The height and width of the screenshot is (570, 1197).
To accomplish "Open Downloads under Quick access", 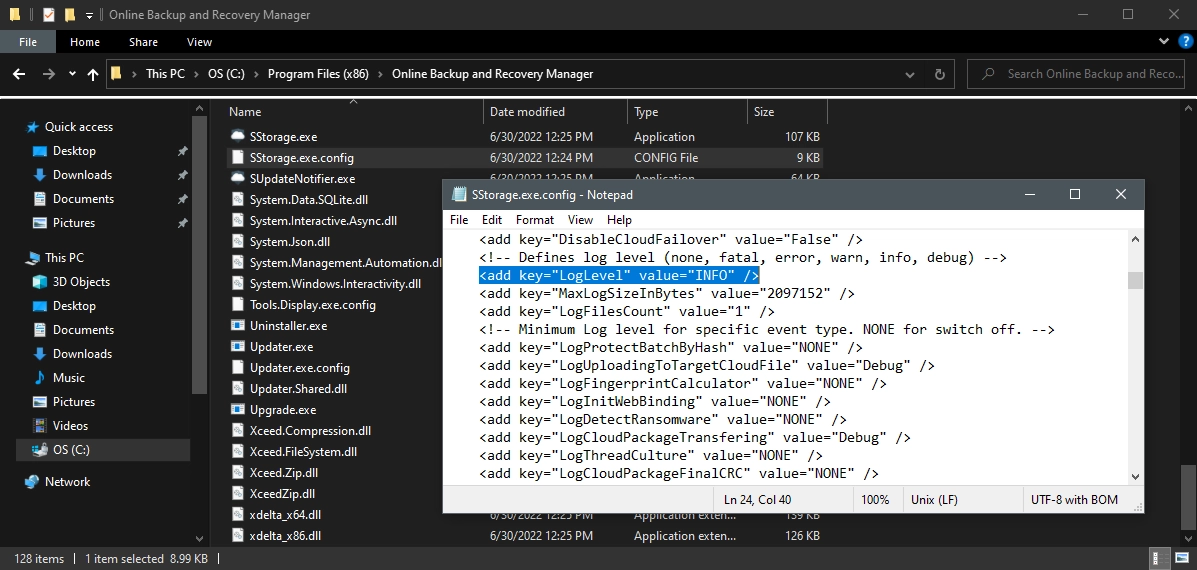I will 82,175.
